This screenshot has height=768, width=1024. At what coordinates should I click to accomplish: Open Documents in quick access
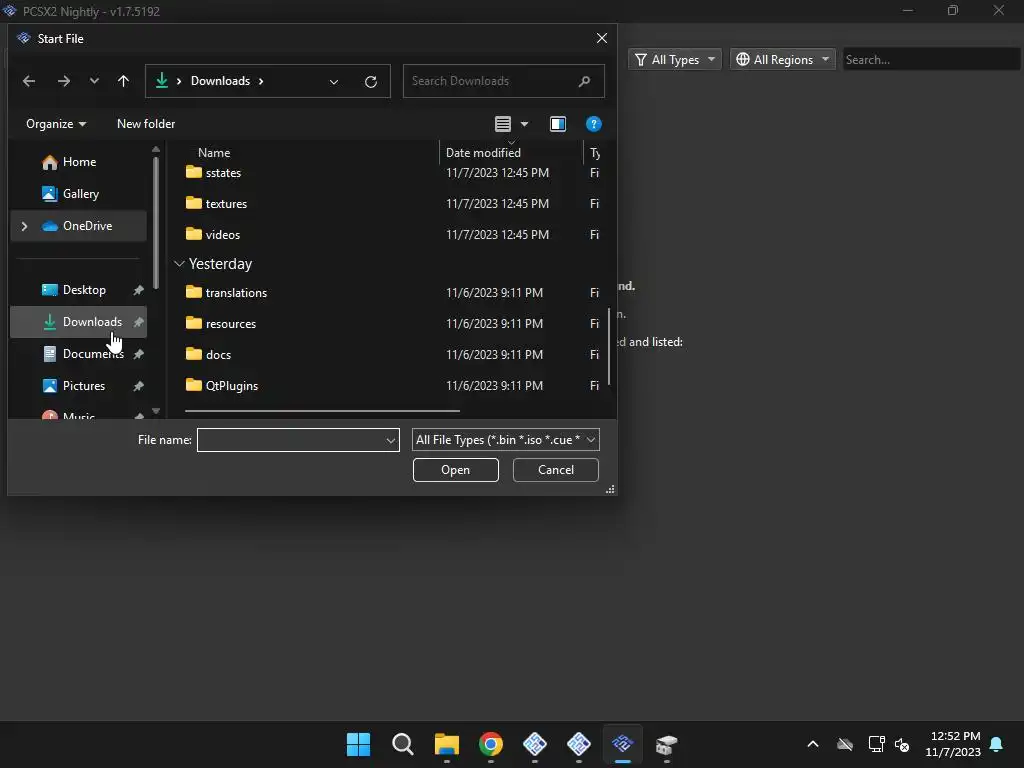click(78, 354)
